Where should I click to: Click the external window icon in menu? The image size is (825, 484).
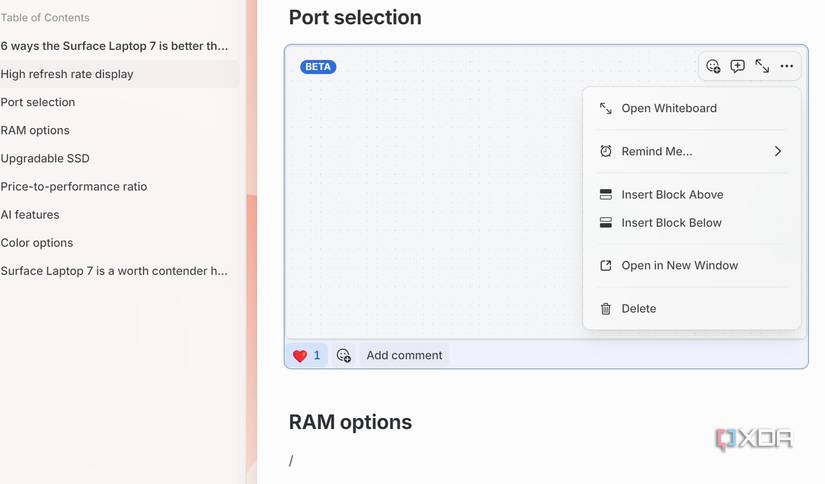[x=606, y=266]
